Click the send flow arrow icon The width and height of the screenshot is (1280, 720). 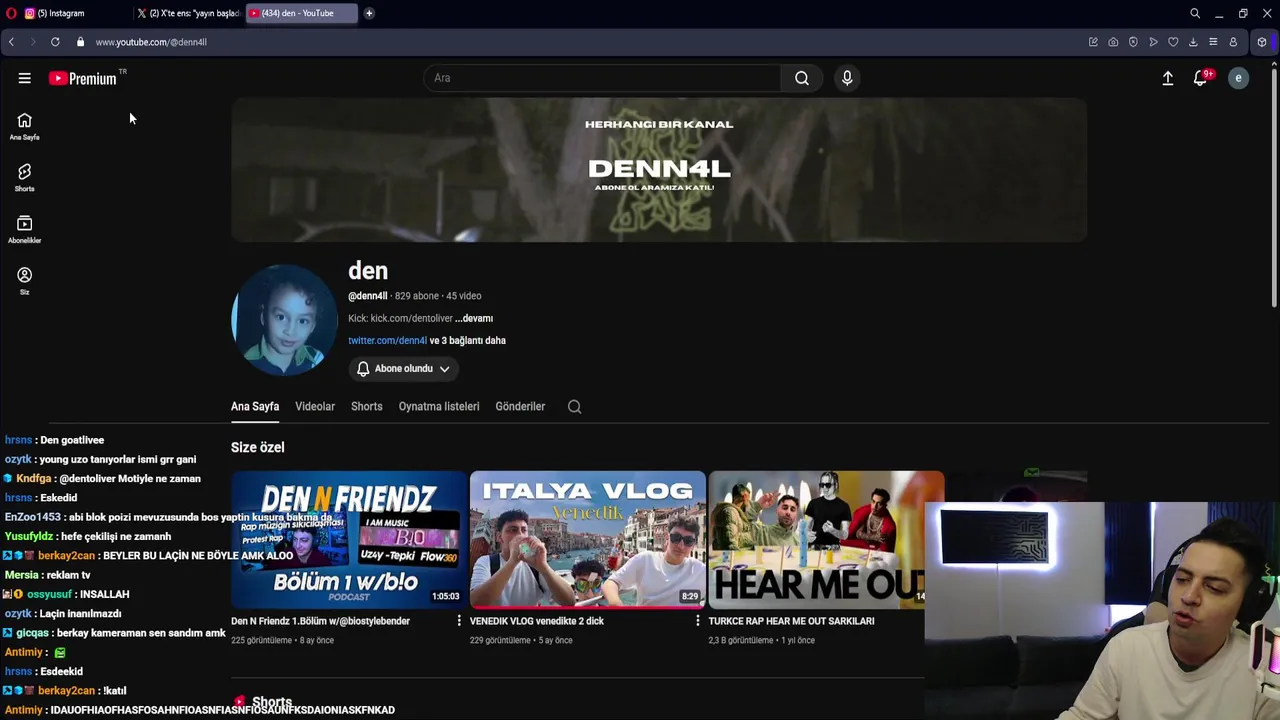click(1153, 42)
